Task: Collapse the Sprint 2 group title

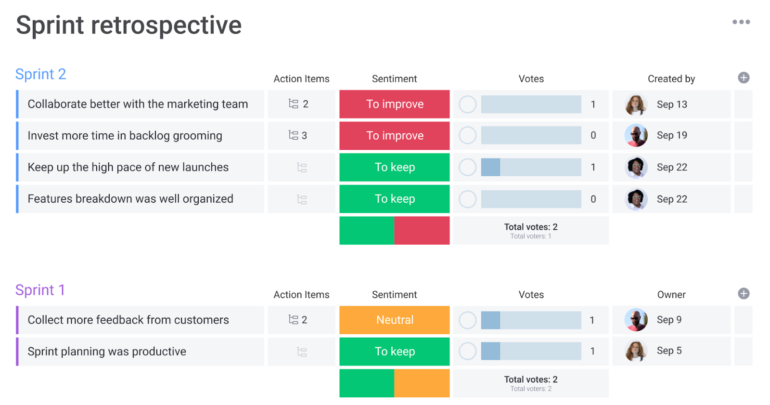Action: [41, 74]
